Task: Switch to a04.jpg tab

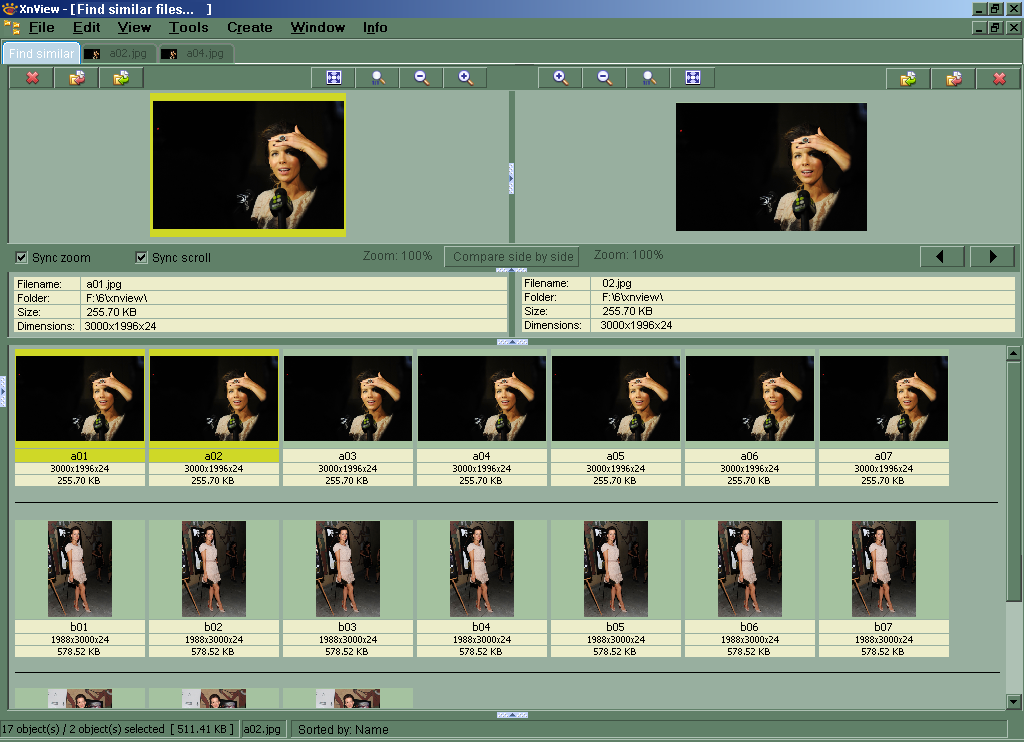Action: click(195, 54)
